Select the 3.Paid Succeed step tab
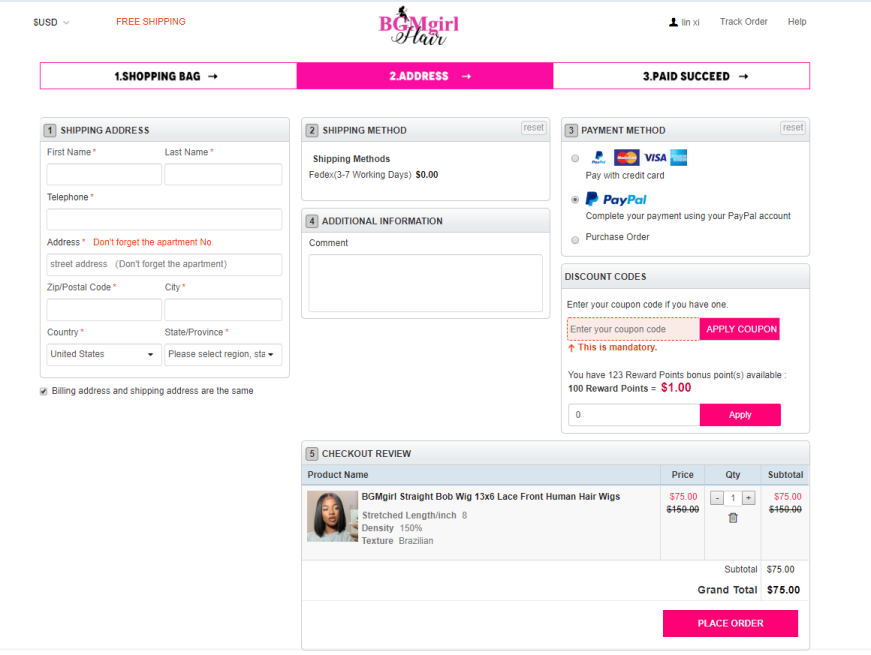The image size is (871, 655). pos(681,76)
